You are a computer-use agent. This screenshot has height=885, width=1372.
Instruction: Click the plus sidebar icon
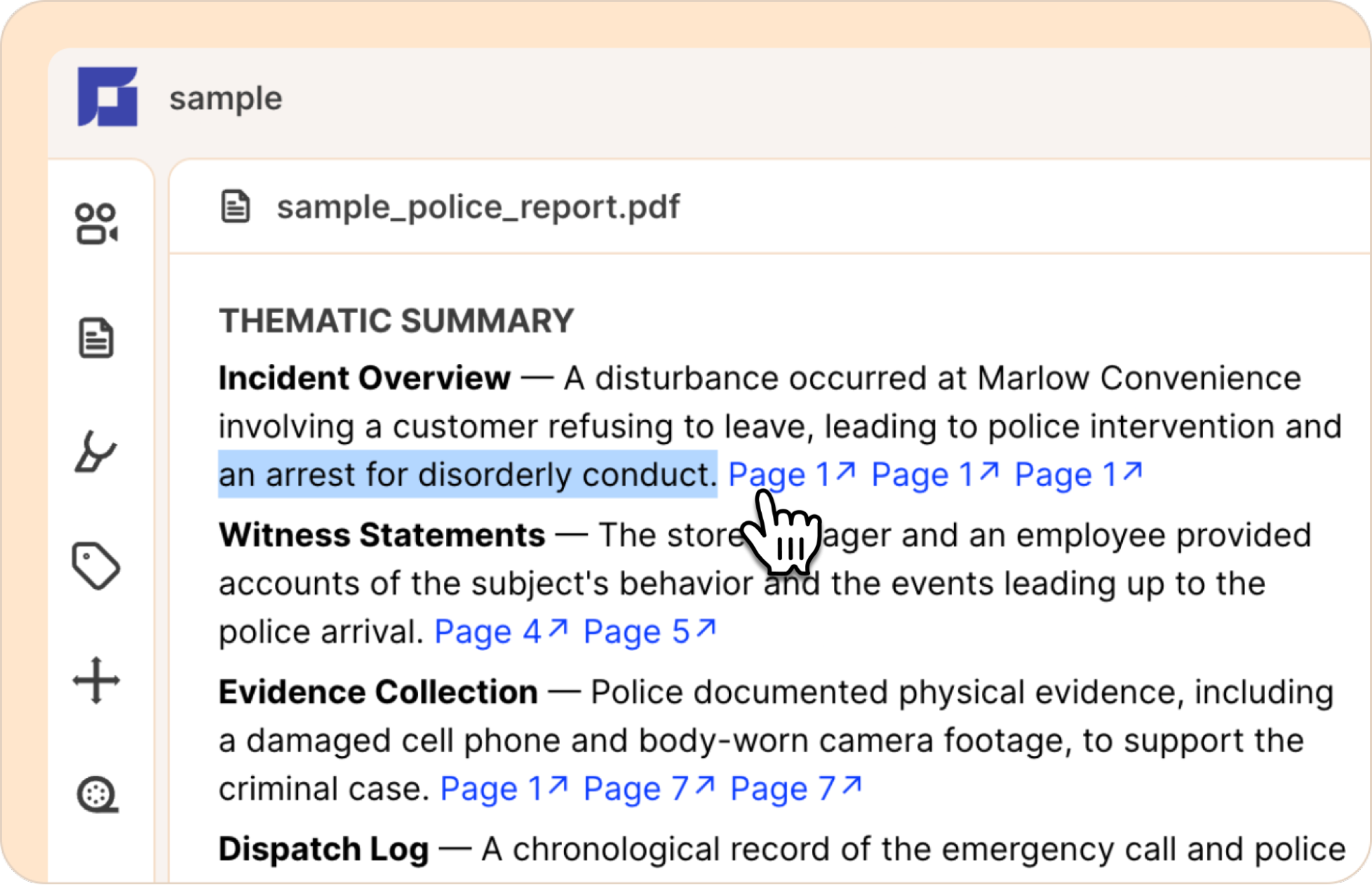96,680
